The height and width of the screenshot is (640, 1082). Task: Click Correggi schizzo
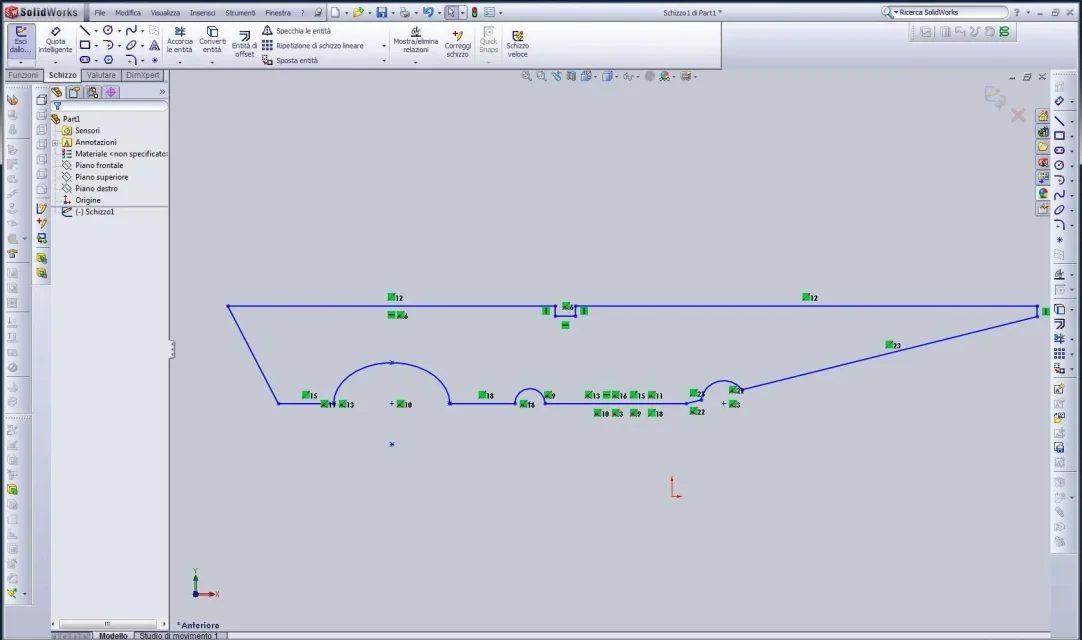point(458,43)
